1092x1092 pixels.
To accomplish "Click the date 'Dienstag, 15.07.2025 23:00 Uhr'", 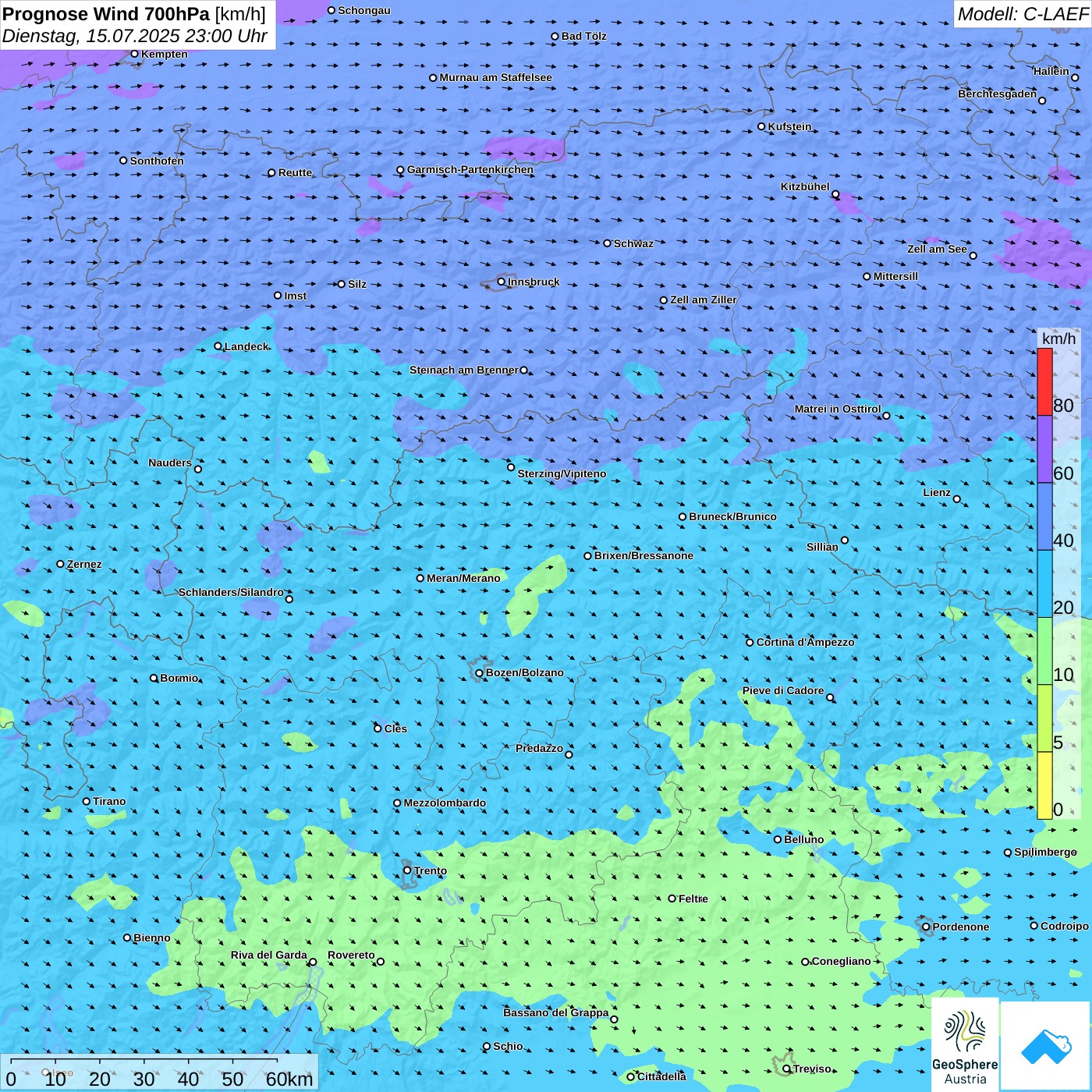I will pos(135,36).
